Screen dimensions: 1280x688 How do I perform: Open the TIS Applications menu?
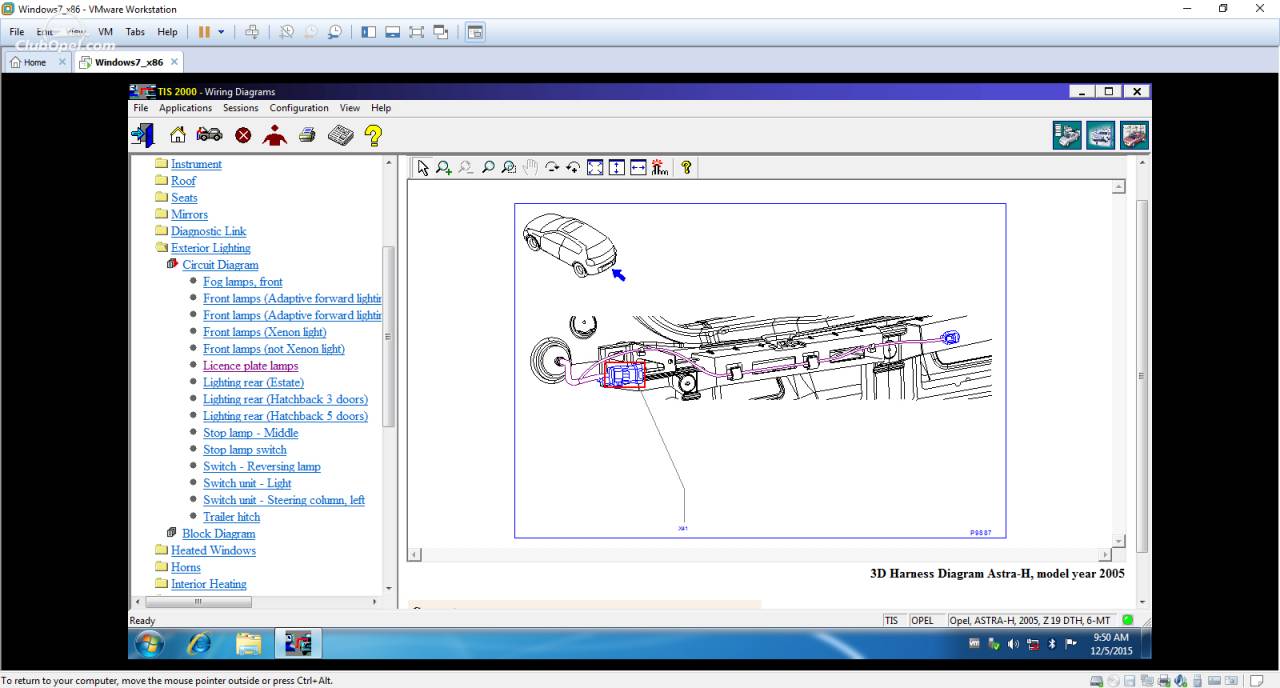(x=186, y=108)
